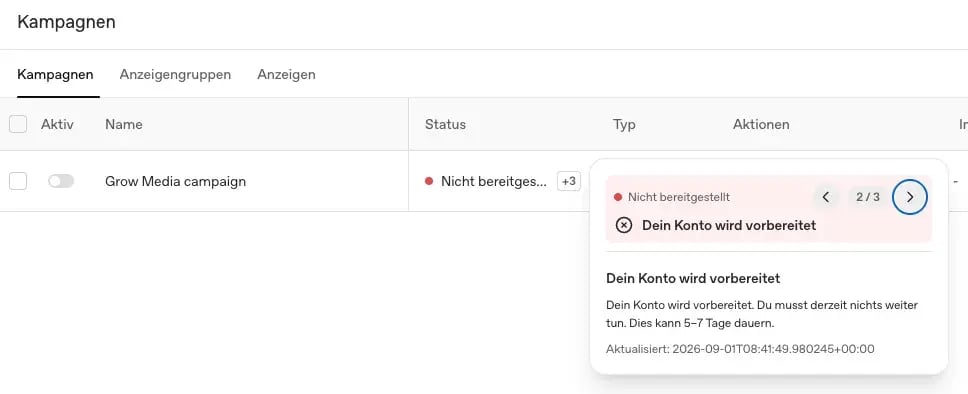Toggle the Grow Media campaign active switch

61,181
